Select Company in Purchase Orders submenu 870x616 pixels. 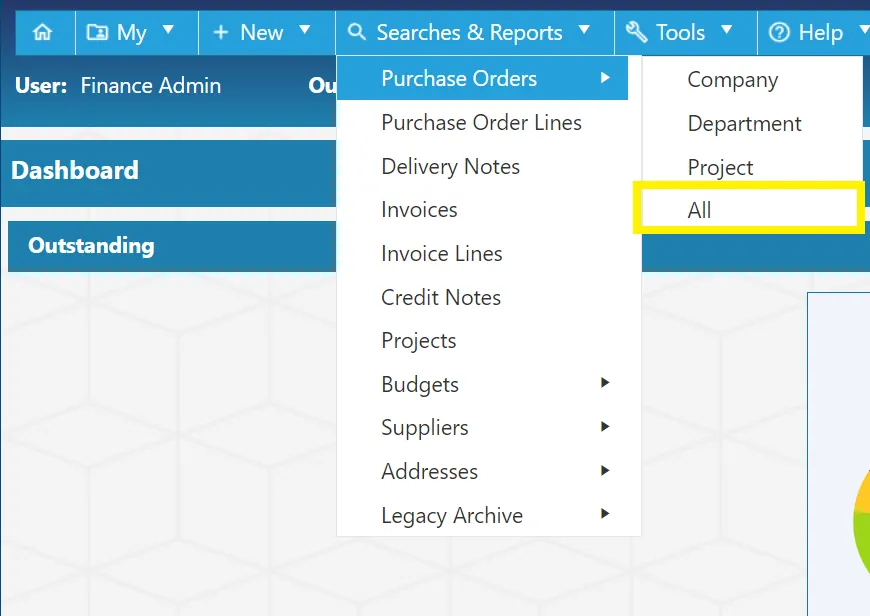click(x=752, y=80)
